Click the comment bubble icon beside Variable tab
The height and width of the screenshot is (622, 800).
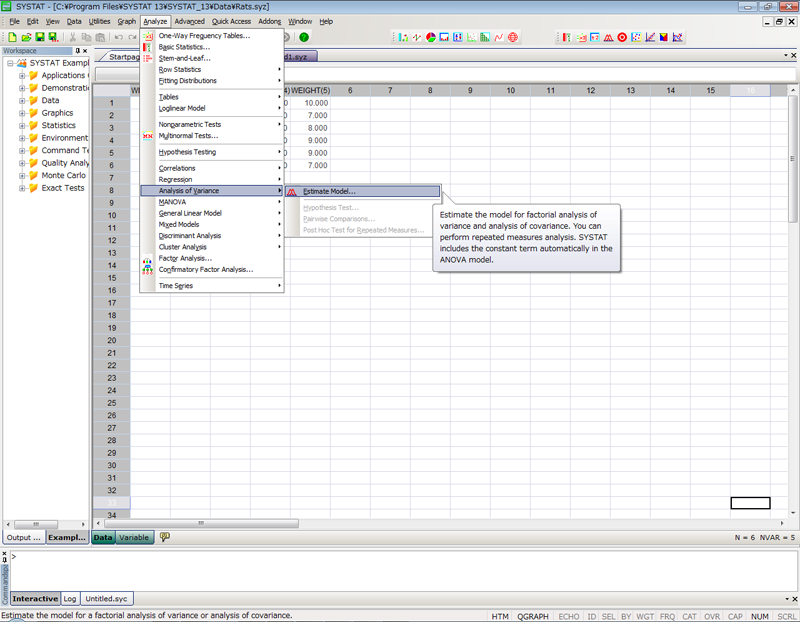coord(164,537)
